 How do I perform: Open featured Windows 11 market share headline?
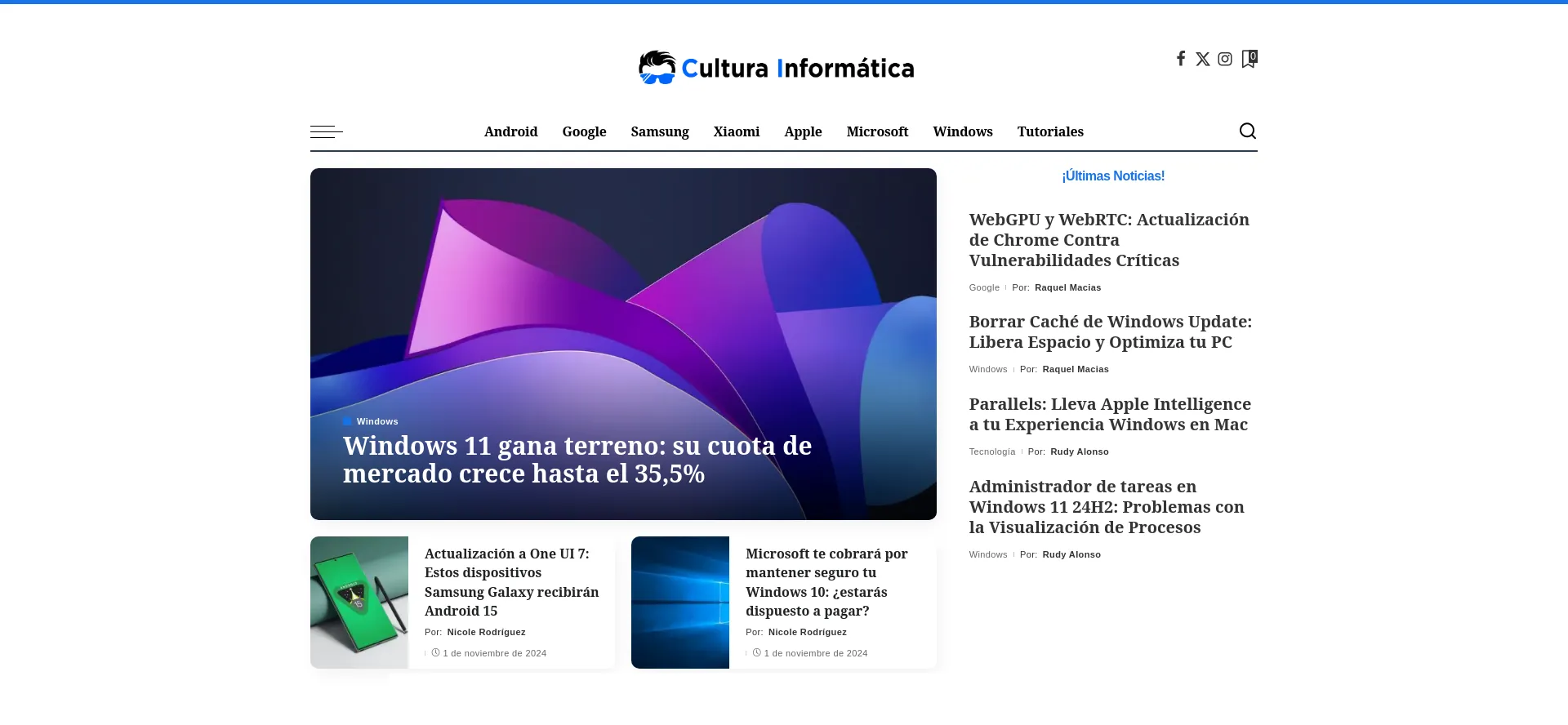pyautogui.click(x=577, y=460)
